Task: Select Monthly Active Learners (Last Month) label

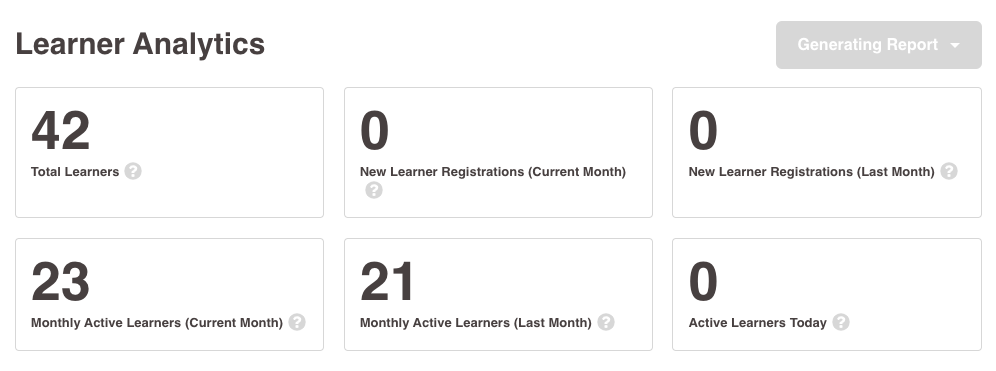Action: point(476,323)
